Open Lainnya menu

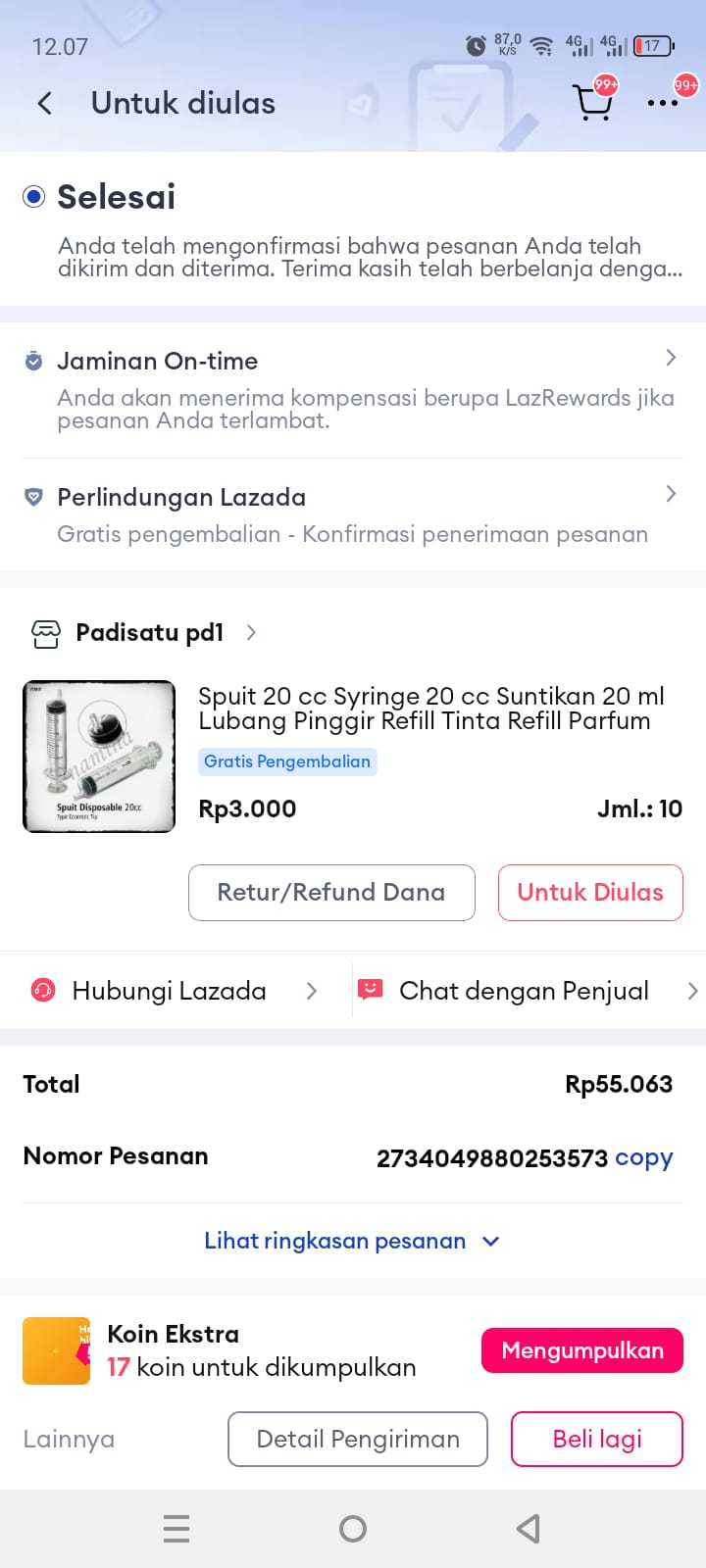[x=69, y=1439]
